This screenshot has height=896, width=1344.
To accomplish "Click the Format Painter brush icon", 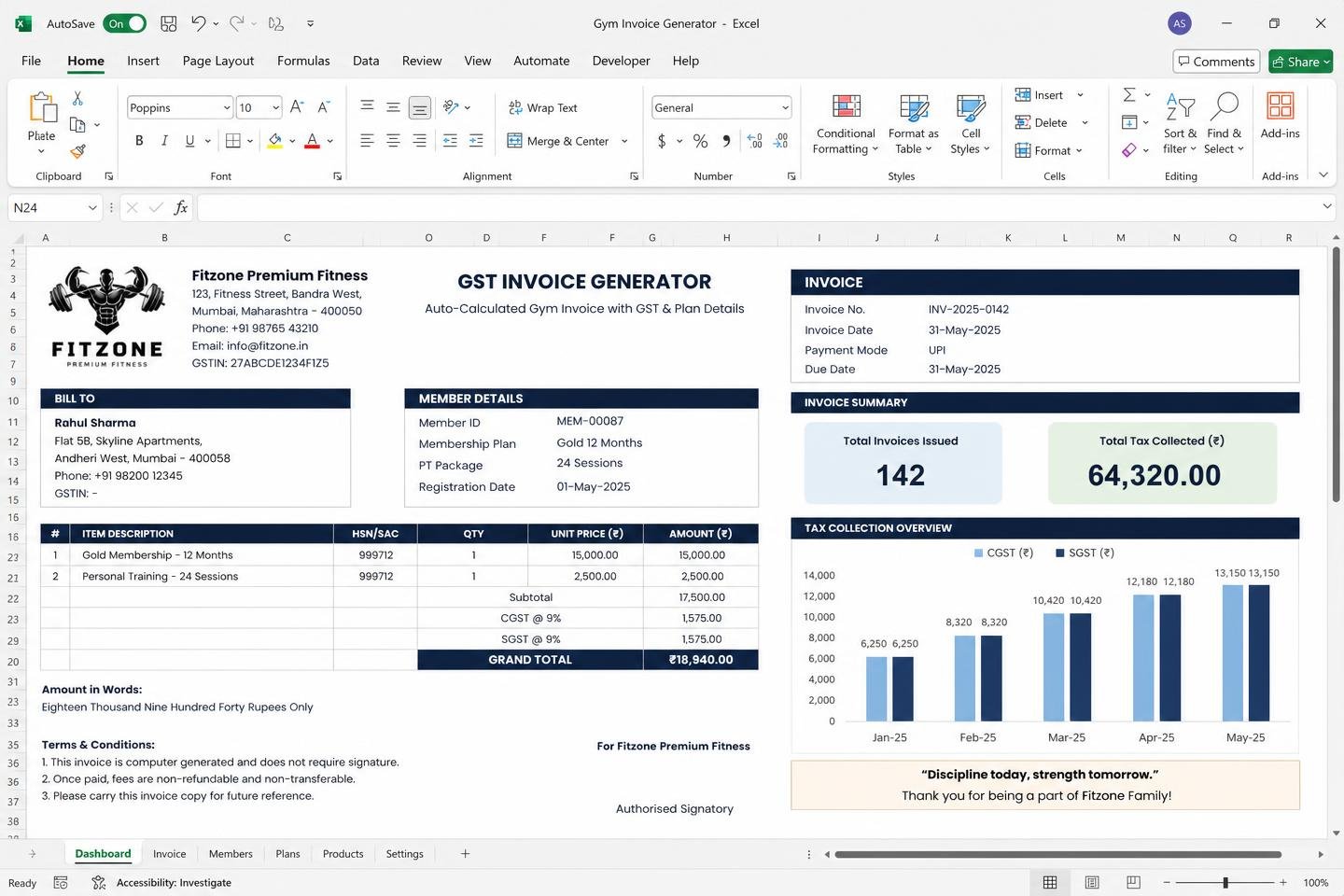I will point(77,151).
